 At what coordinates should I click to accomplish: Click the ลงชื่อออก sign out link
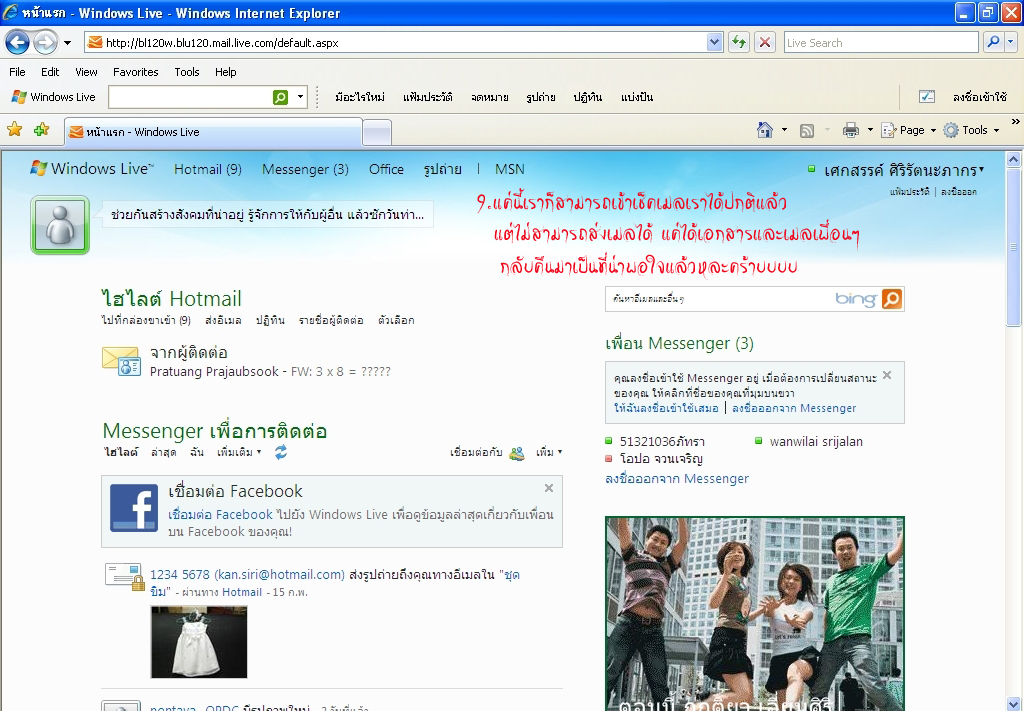click(959, 191)
